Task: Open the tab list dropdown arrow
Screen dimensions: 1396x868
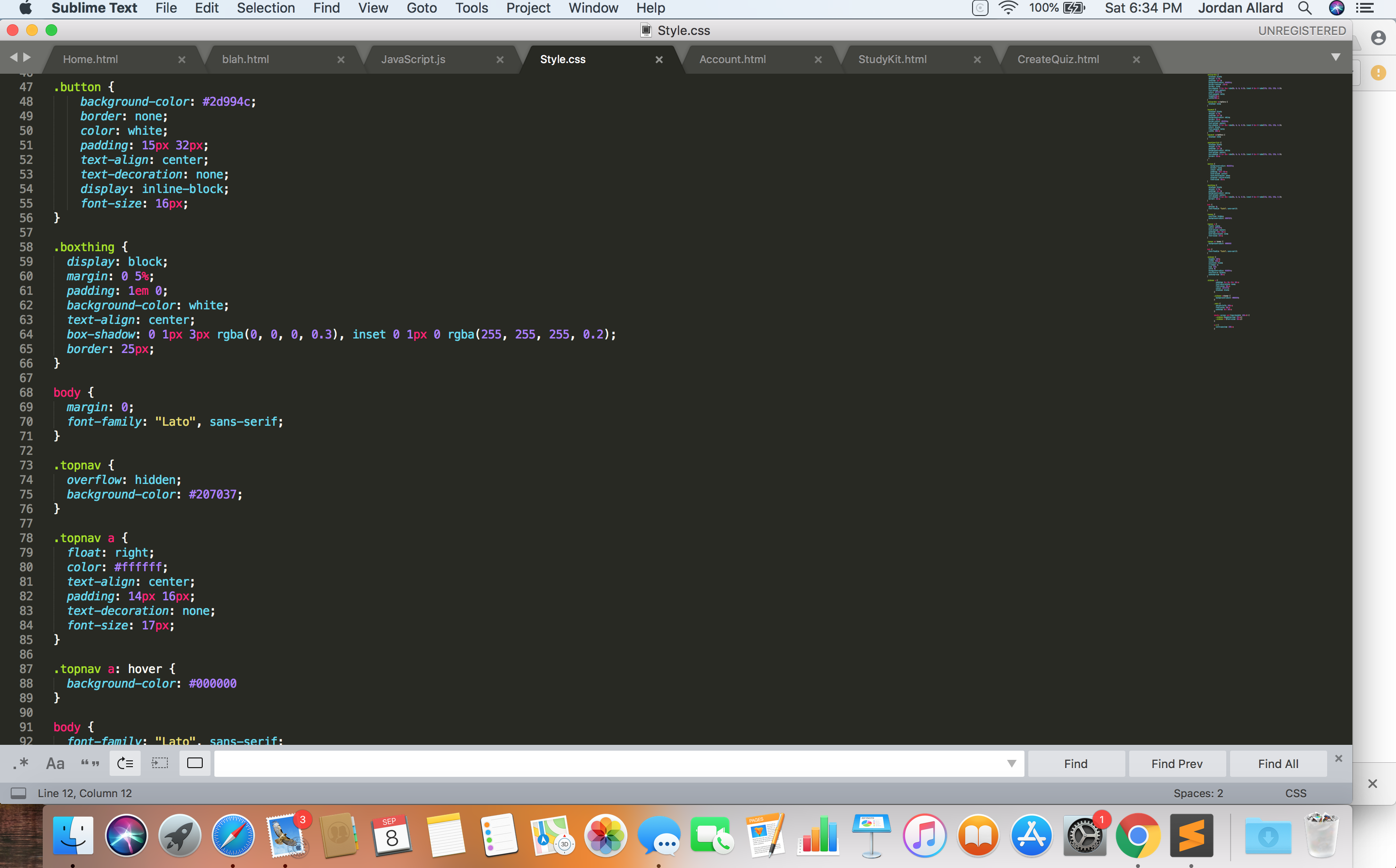Action: pyautogui.click(x=1335, y=57)
